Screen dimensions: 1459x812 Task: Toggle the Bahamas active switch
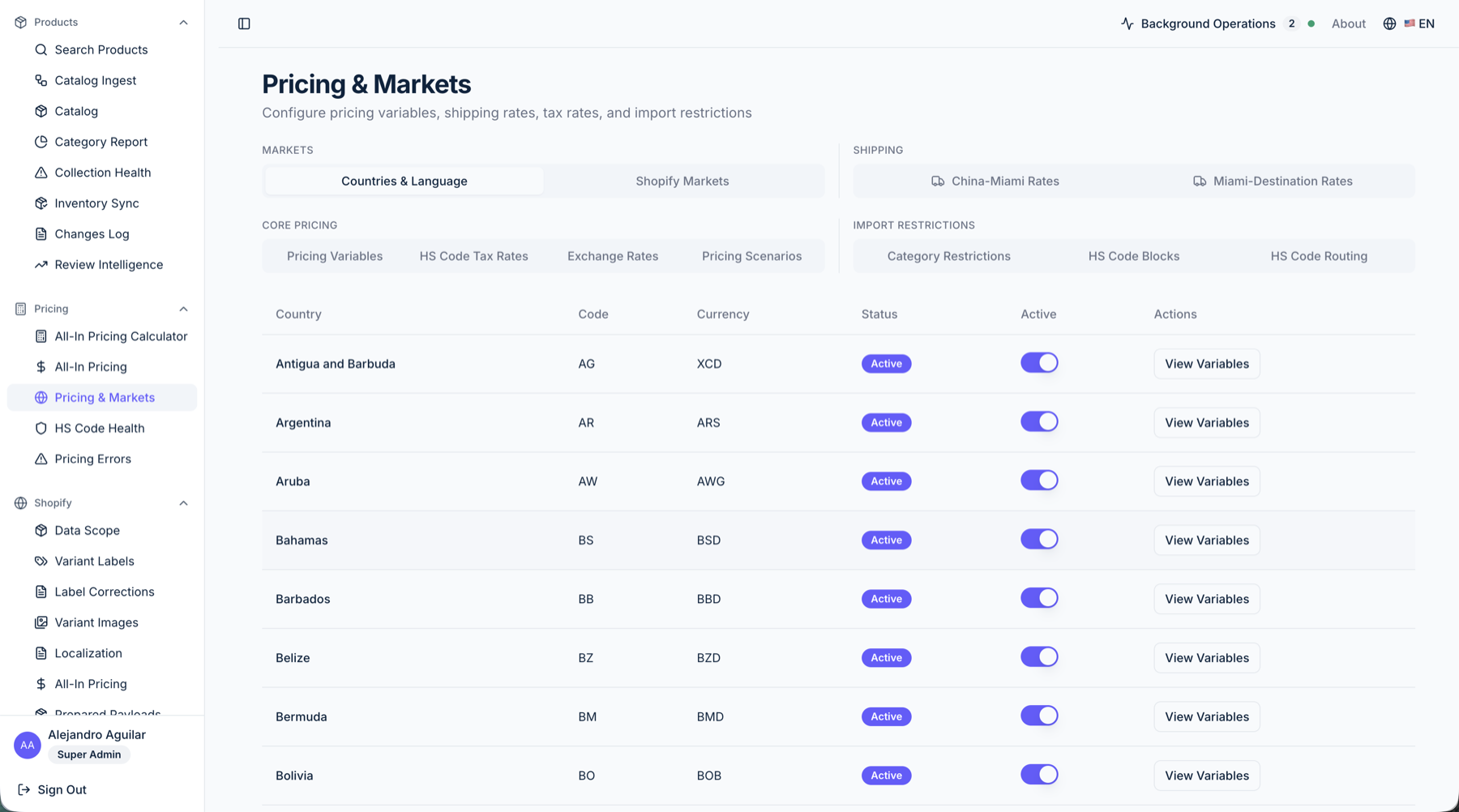tap(1039, 539)
